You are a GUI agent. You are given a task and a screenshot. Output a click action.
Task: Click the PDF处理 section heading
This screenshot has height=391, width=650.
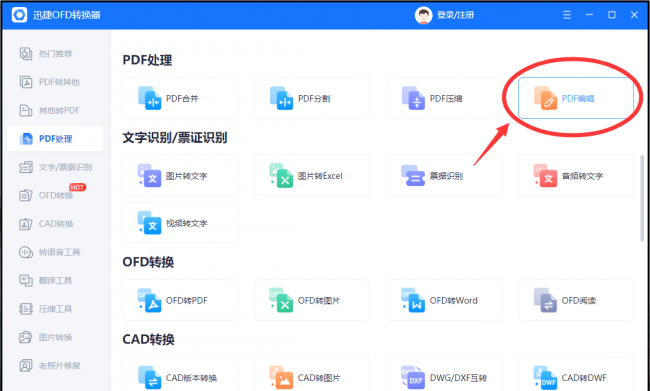[x=147, y=60]
